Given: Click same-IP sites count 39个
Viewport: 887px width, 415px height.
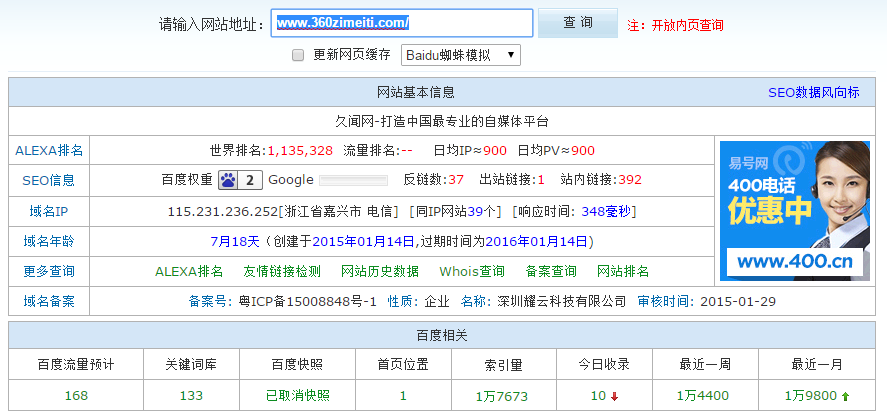Looking at the screenshot, I should click(481, 211).
